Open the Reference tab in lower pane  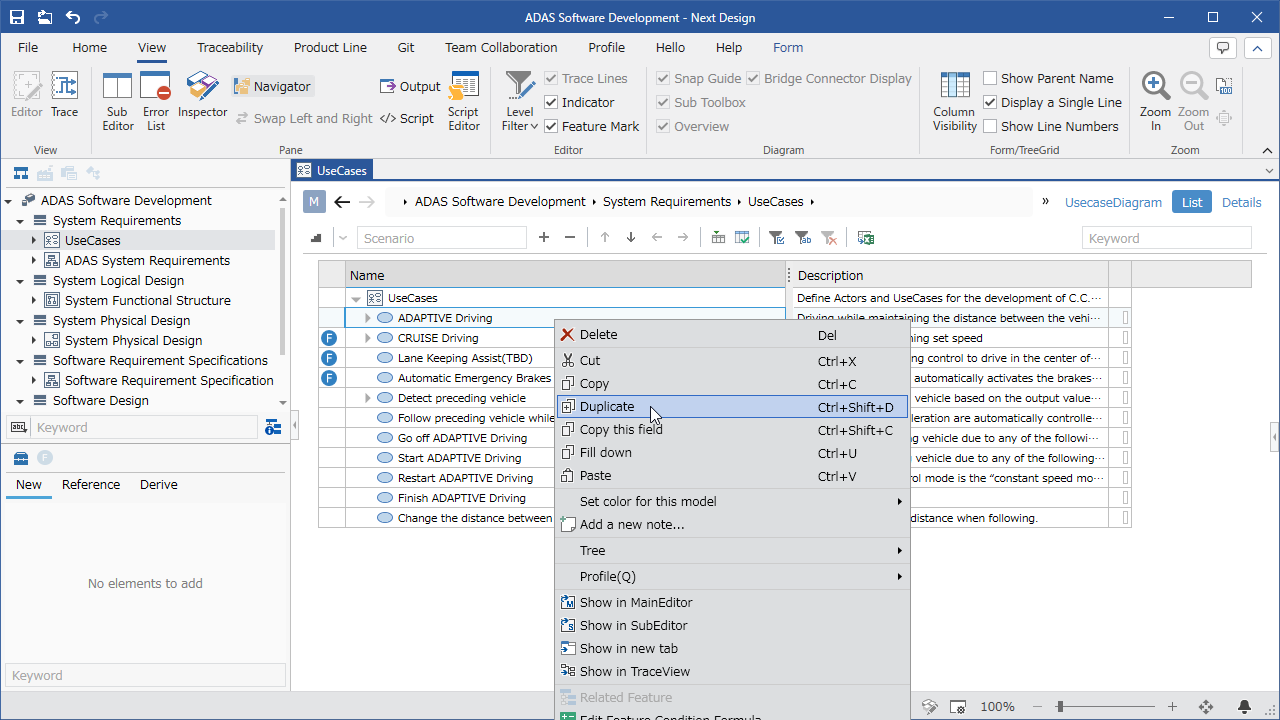click(91, 485)
